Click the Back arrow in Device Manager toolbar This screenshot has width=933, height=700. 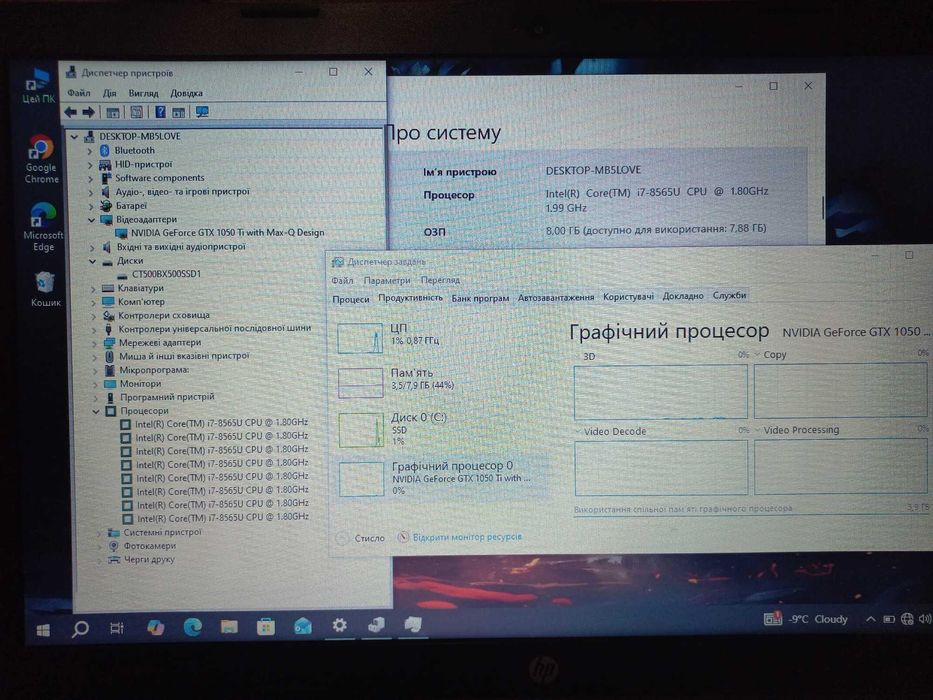click(70, 112)
